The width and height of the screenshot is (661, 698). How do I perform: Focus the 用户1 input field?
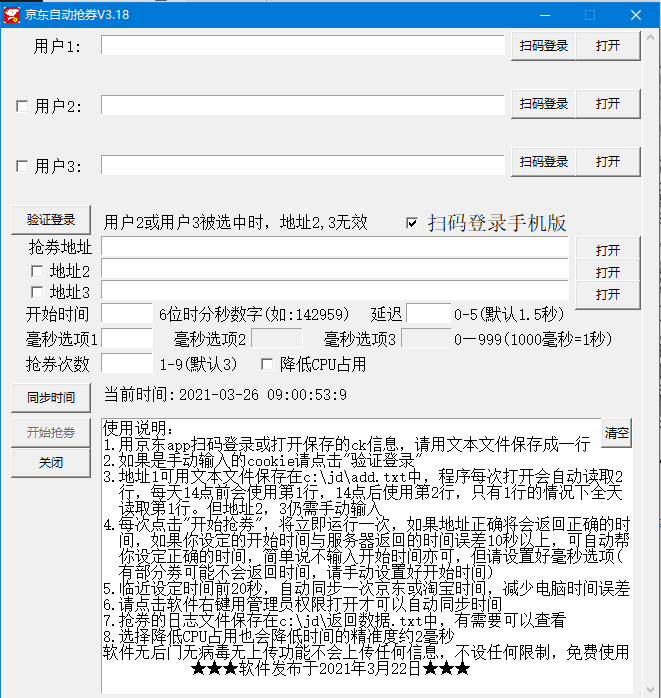click(303, 45)
